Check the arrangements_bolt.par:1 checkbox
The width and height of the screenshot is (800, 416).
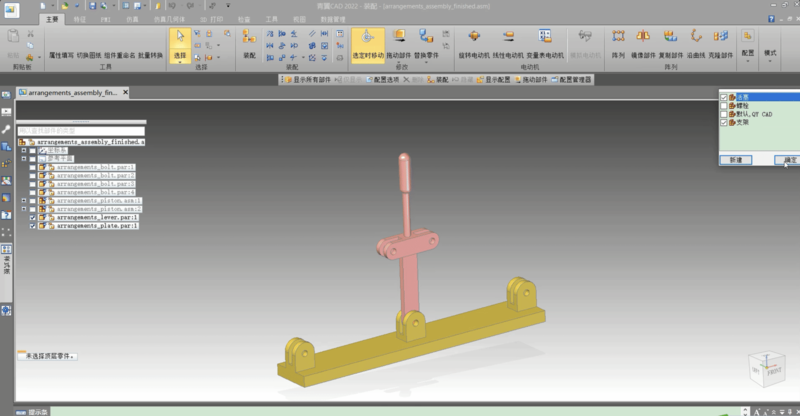click(33, 167)
